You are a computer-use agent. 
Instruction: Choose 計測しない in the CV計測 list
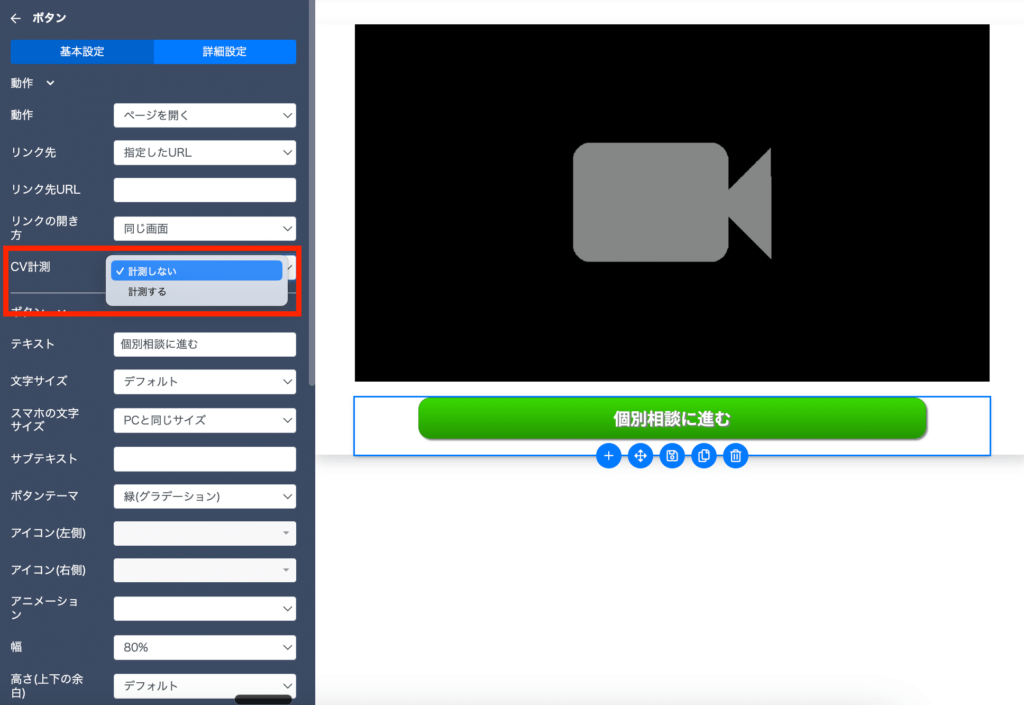(197, 271)
